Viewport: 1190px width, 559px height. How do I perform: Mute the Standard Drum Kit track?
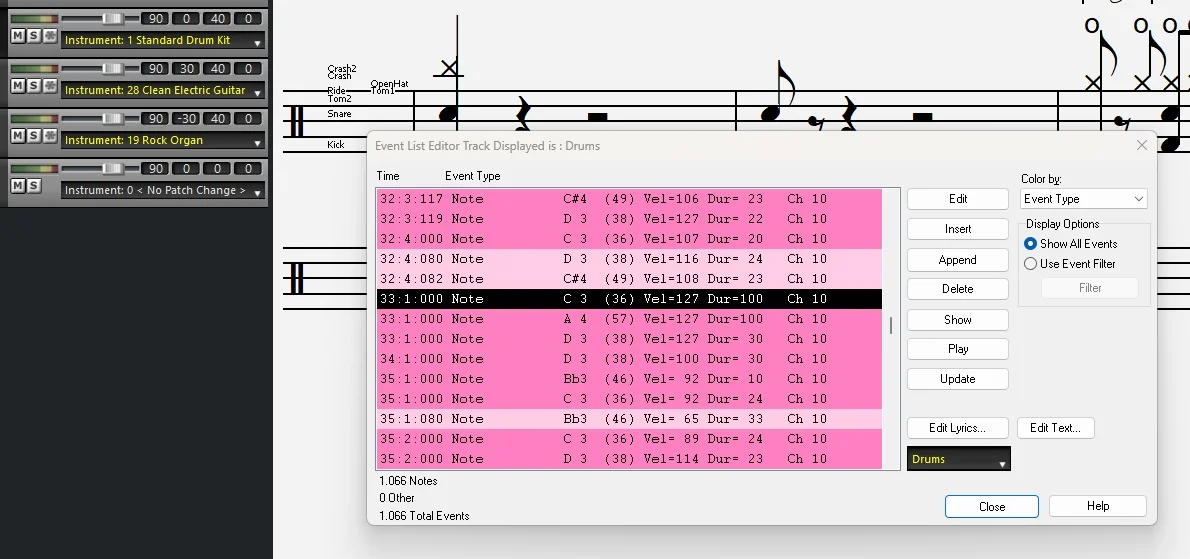click(17, 36)
